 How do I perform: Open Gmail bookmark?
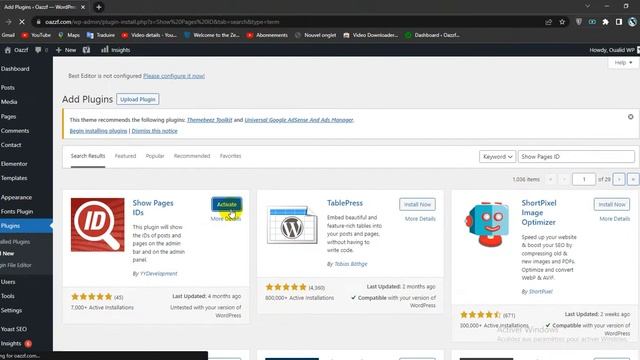click(x=8, y=35)
